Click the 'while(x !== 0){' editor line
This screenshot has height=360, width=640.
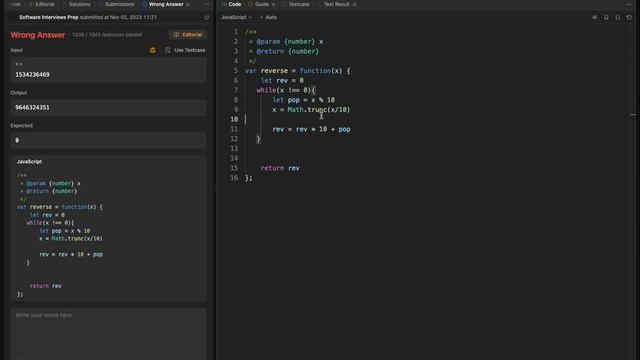pyautogui.click(x=286, y=90)
